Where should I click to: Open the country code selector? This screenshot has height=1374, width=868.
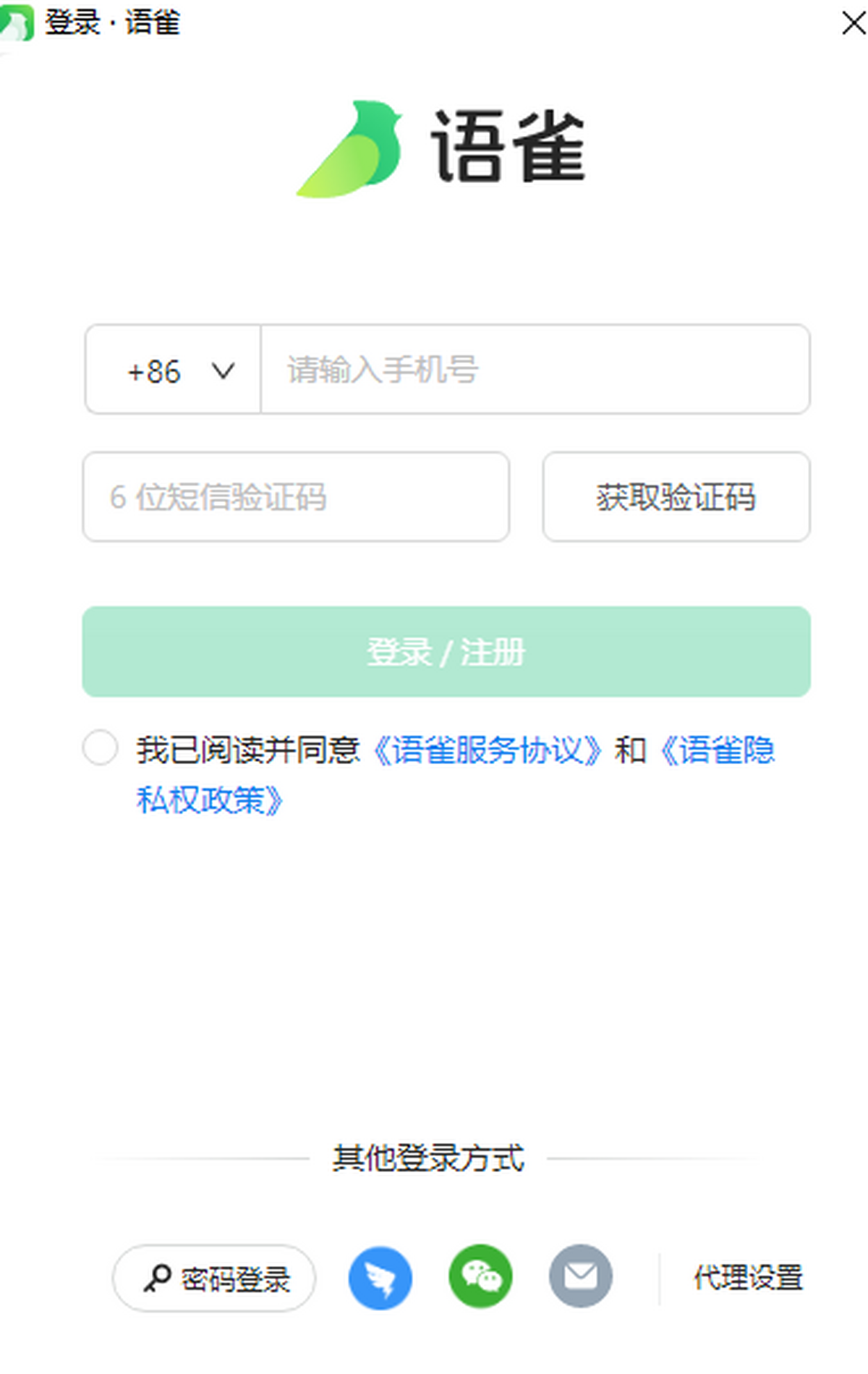click(x=170, y=371)
